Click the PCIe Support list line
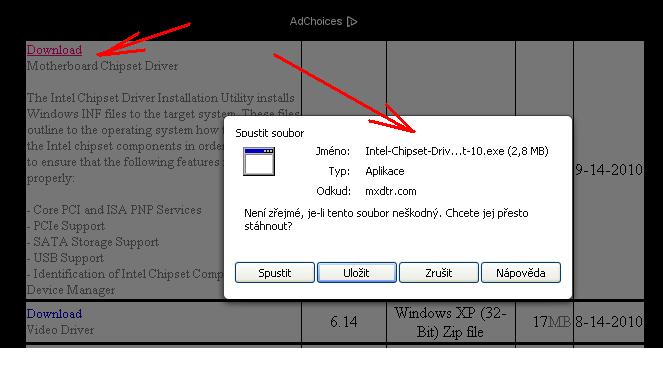 click(66, 226)
